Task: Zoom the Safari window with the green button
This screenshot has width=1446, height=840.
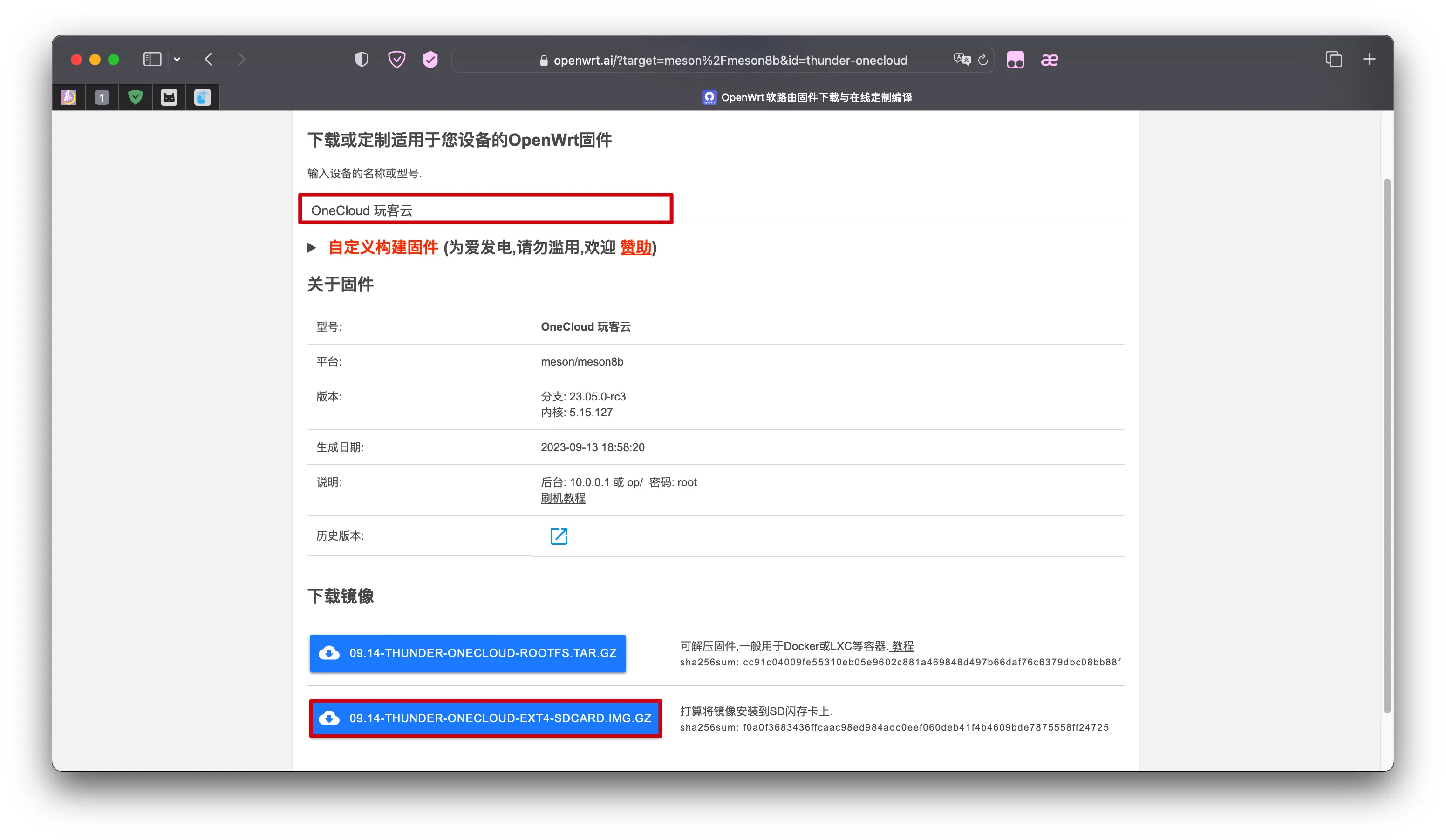Action: pyautogui.click(x=114, y=60)
